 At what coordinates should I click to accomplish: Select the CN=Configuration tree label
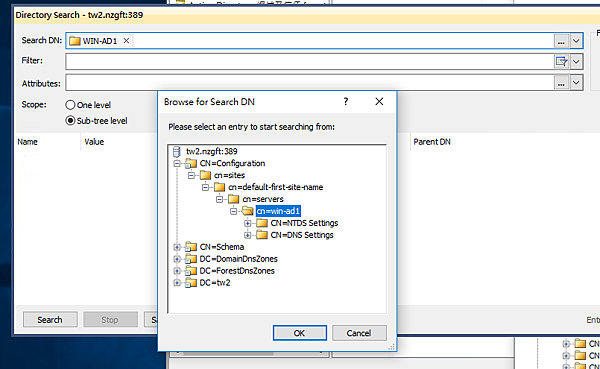tap(232, 163)
